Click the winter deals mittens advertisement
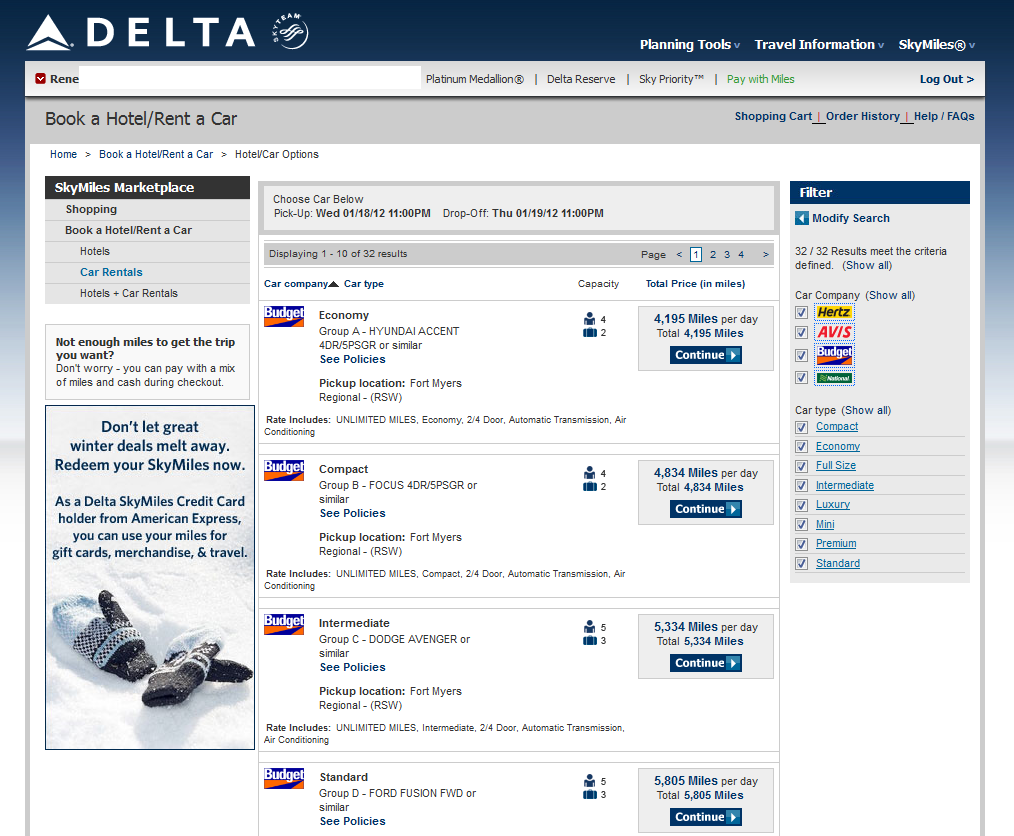The height and width of the screenshot is (836, 1014). coord(150,577)
